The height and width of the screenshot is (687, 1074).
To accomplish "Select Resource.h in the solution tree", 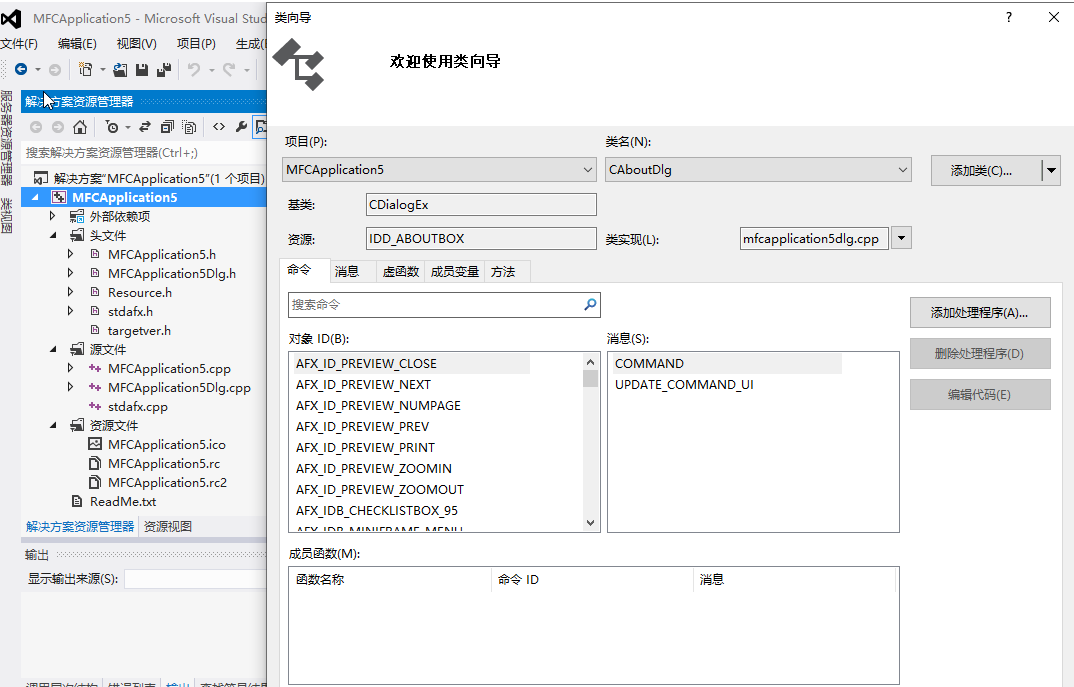I will [140, 292].
